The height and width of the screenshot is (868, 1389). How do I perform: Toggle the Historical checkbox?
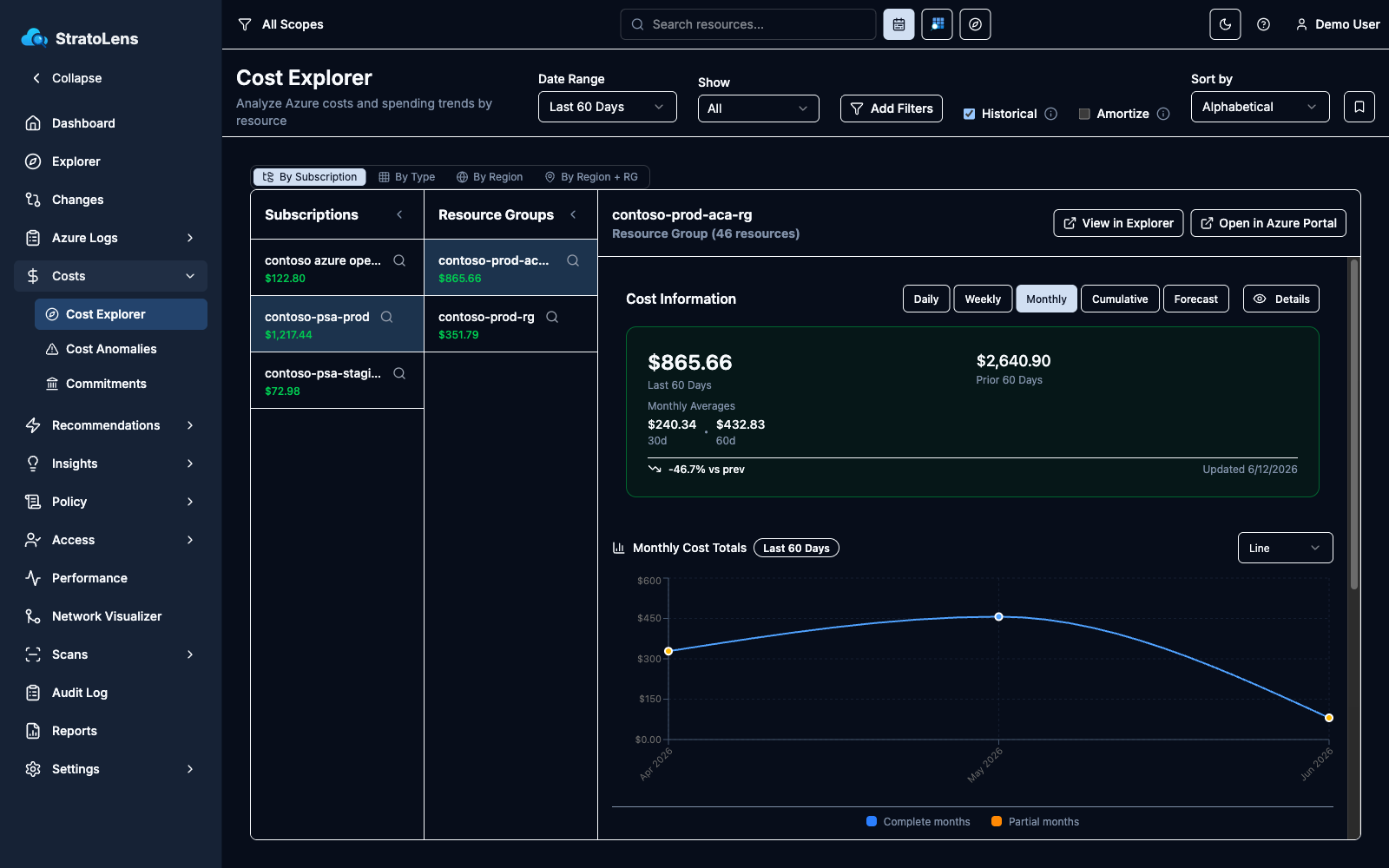[969, 114]
